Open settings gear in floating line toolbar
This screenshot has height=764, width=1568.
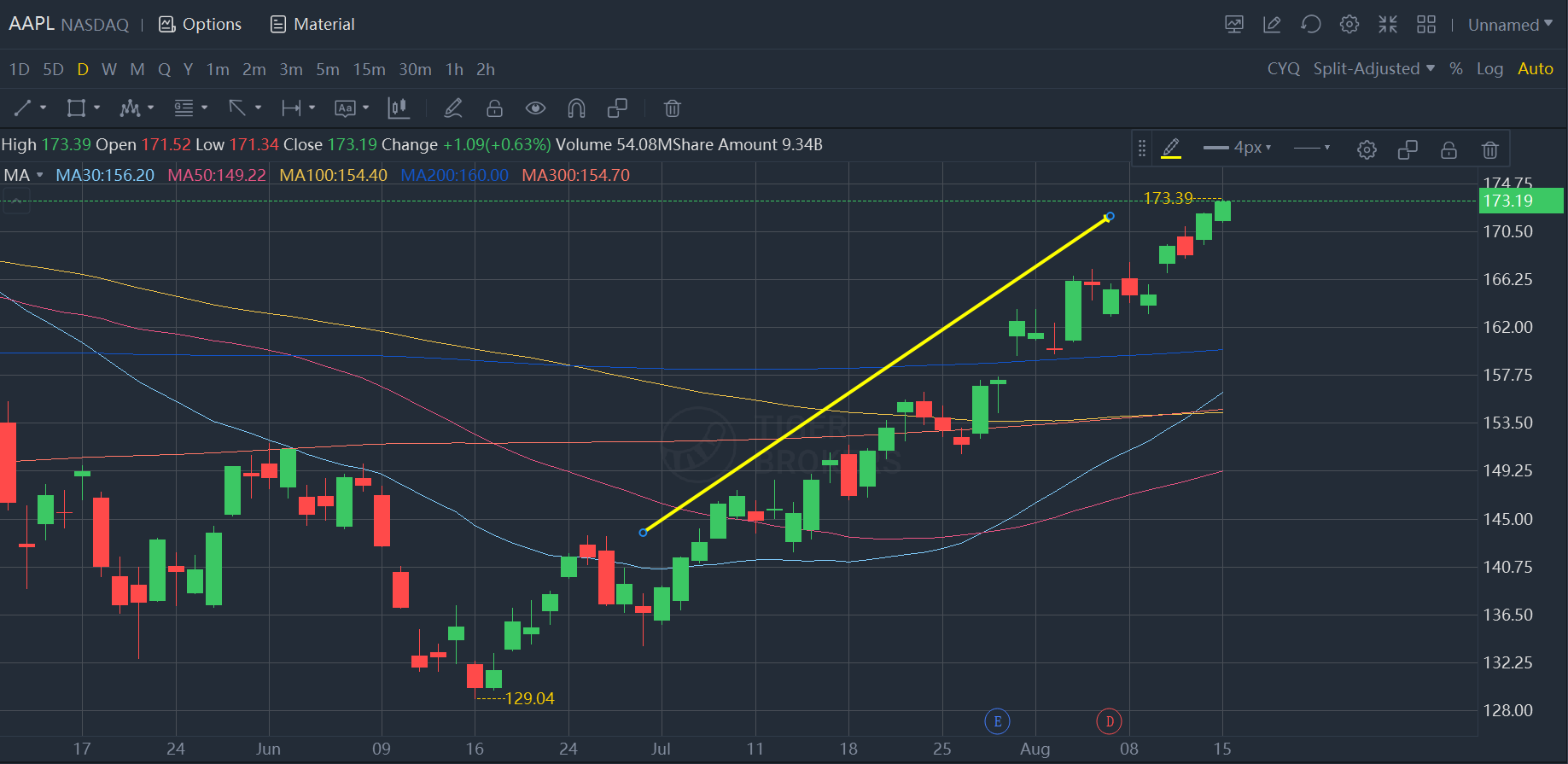1367,149
